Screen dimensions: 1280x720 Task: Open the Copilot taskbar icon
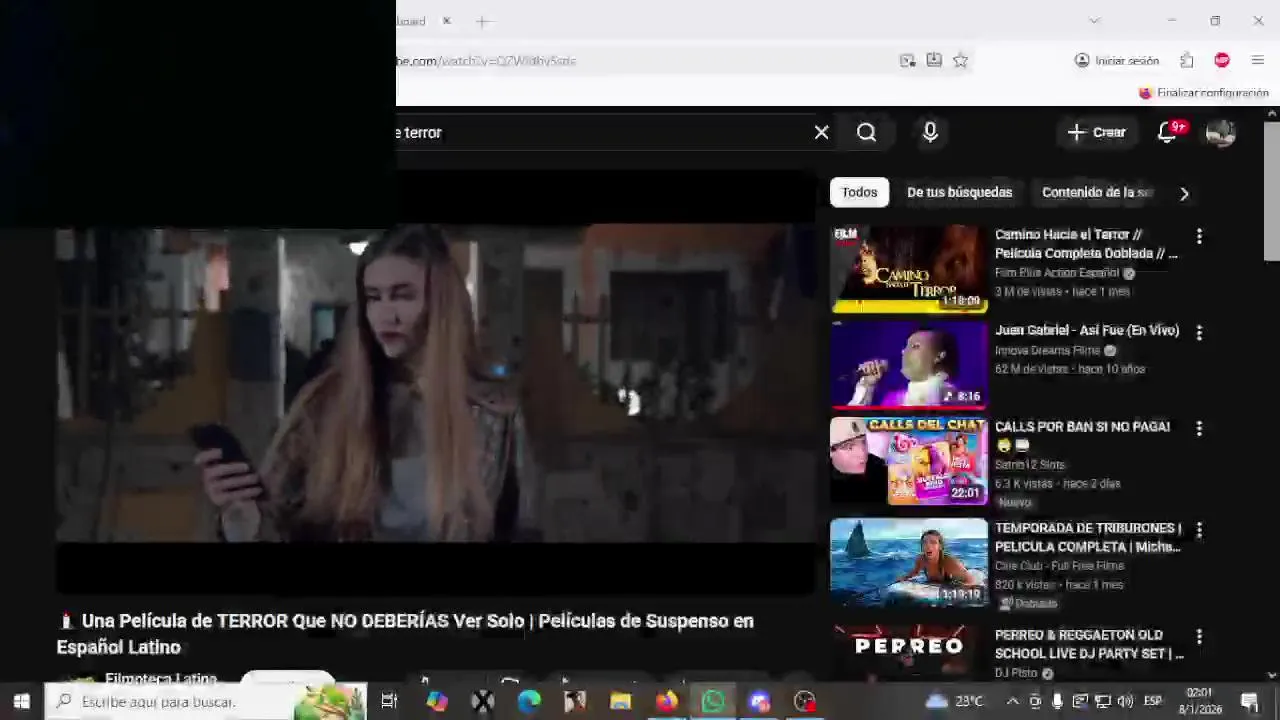click(437, 701)
